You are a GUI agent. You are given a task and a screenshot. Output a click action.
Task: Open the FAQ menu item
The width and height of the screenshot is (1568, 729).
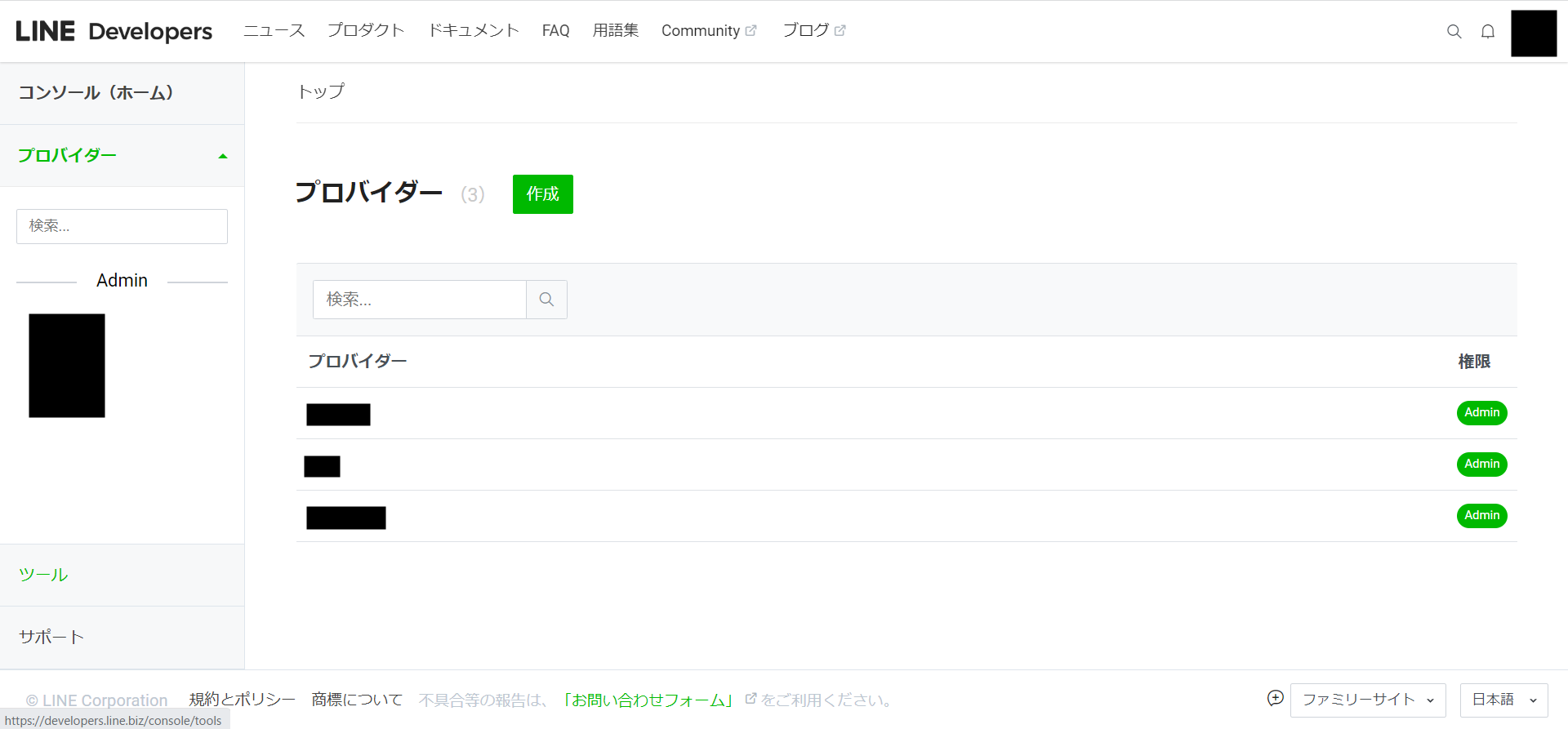(x=555, y=30)
